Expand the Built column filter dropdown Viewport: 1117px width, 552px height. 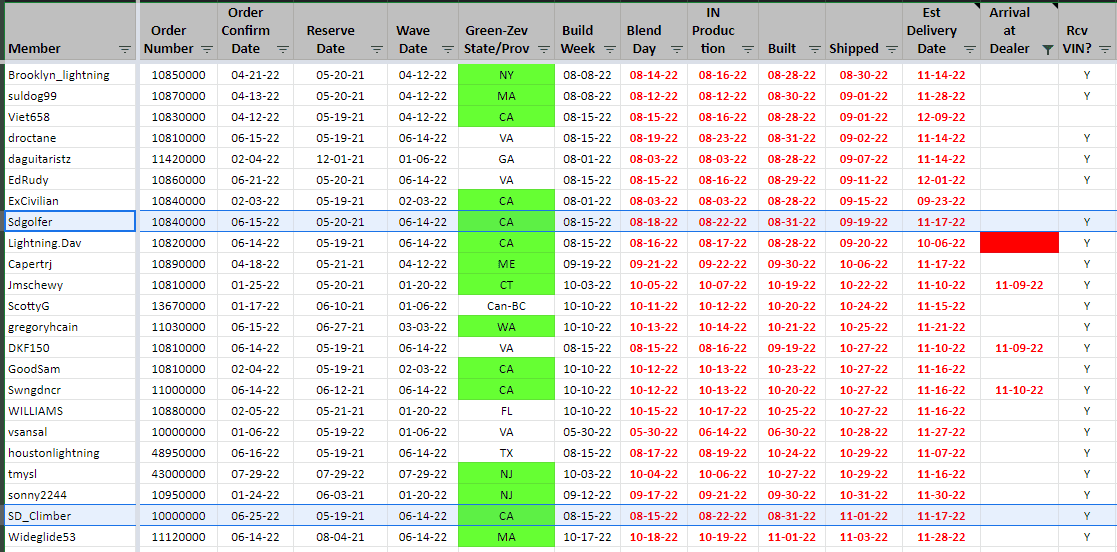point(813,49)
